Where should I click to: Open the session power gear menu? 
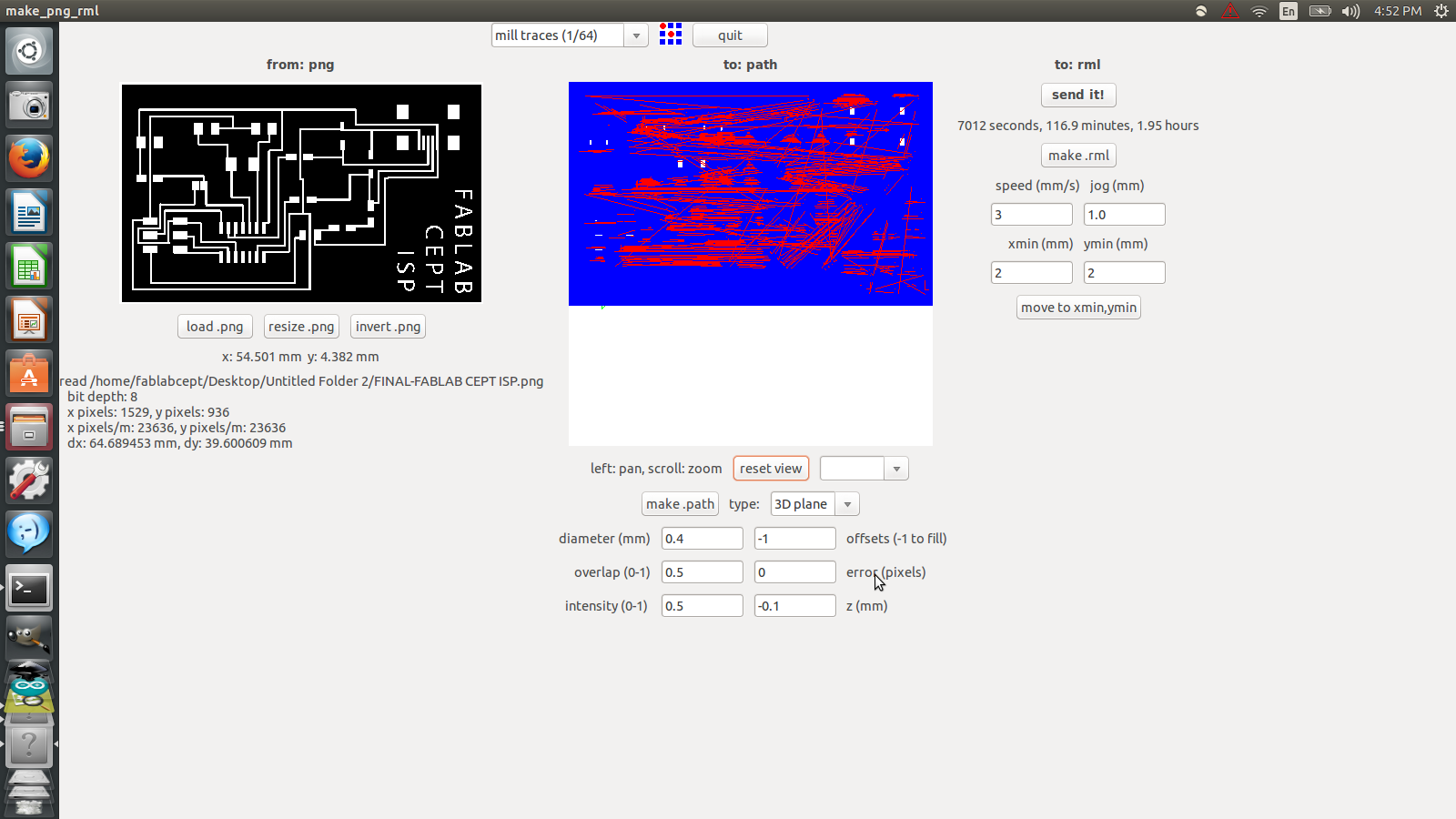click(1441, 11)
